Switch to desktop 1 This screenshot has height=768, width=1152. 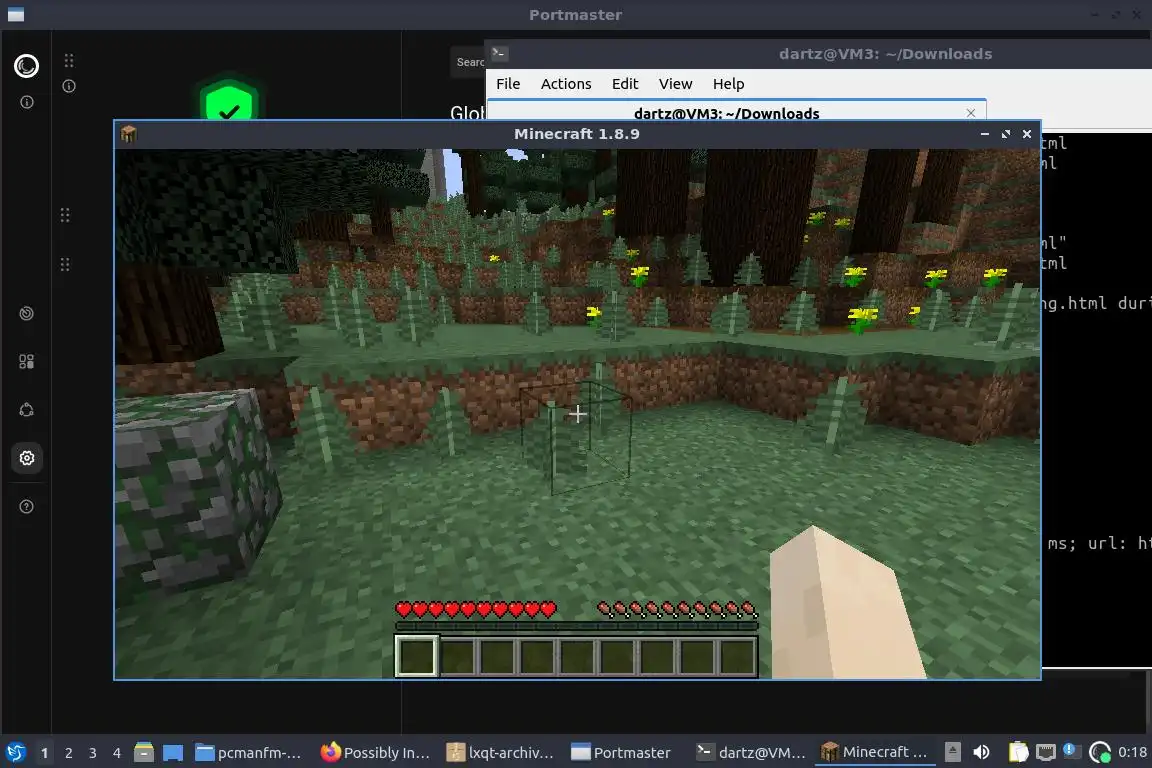(x=44, y=753)
